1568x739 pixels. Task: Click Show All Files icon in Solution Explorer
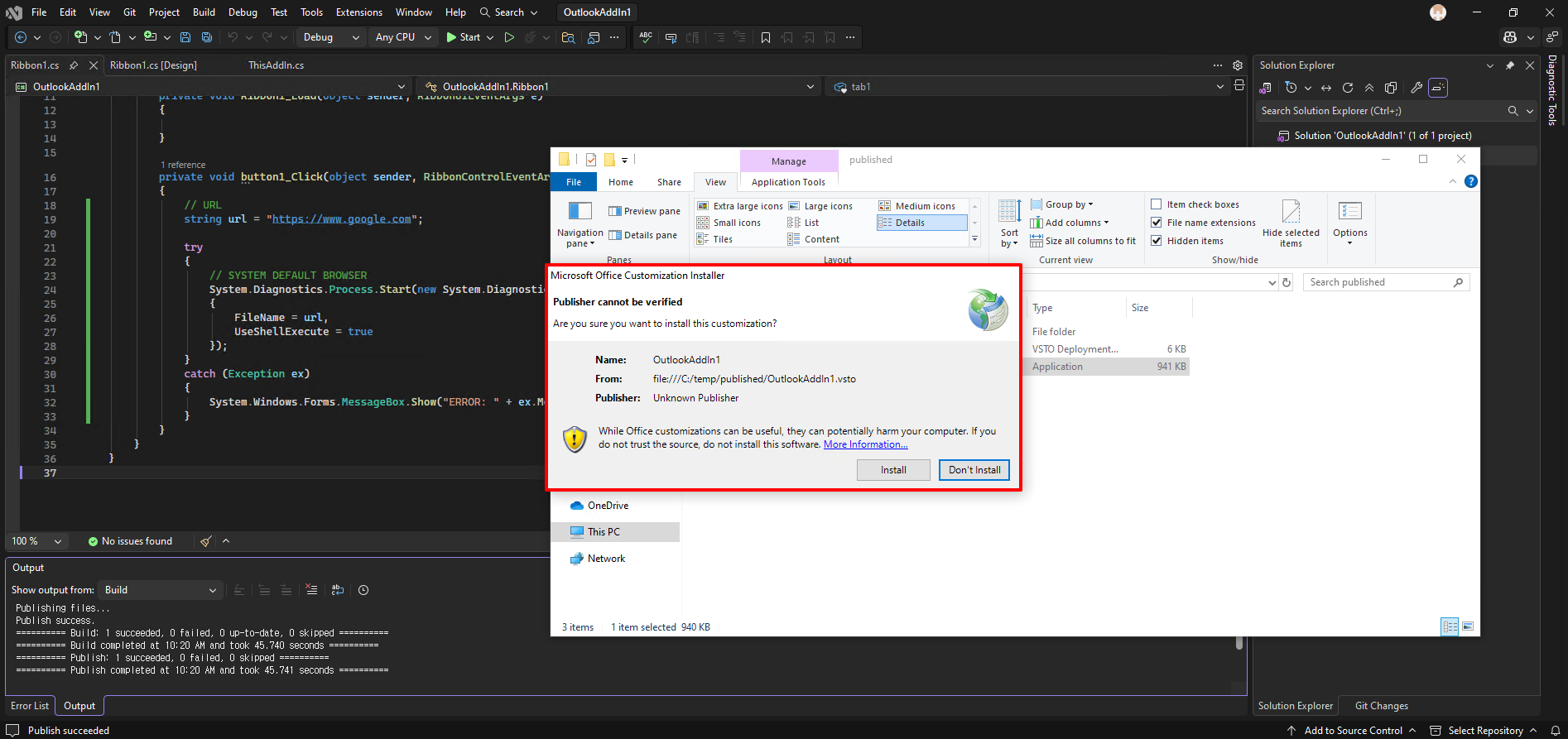pyautogui.click(x=1391, y=88)
